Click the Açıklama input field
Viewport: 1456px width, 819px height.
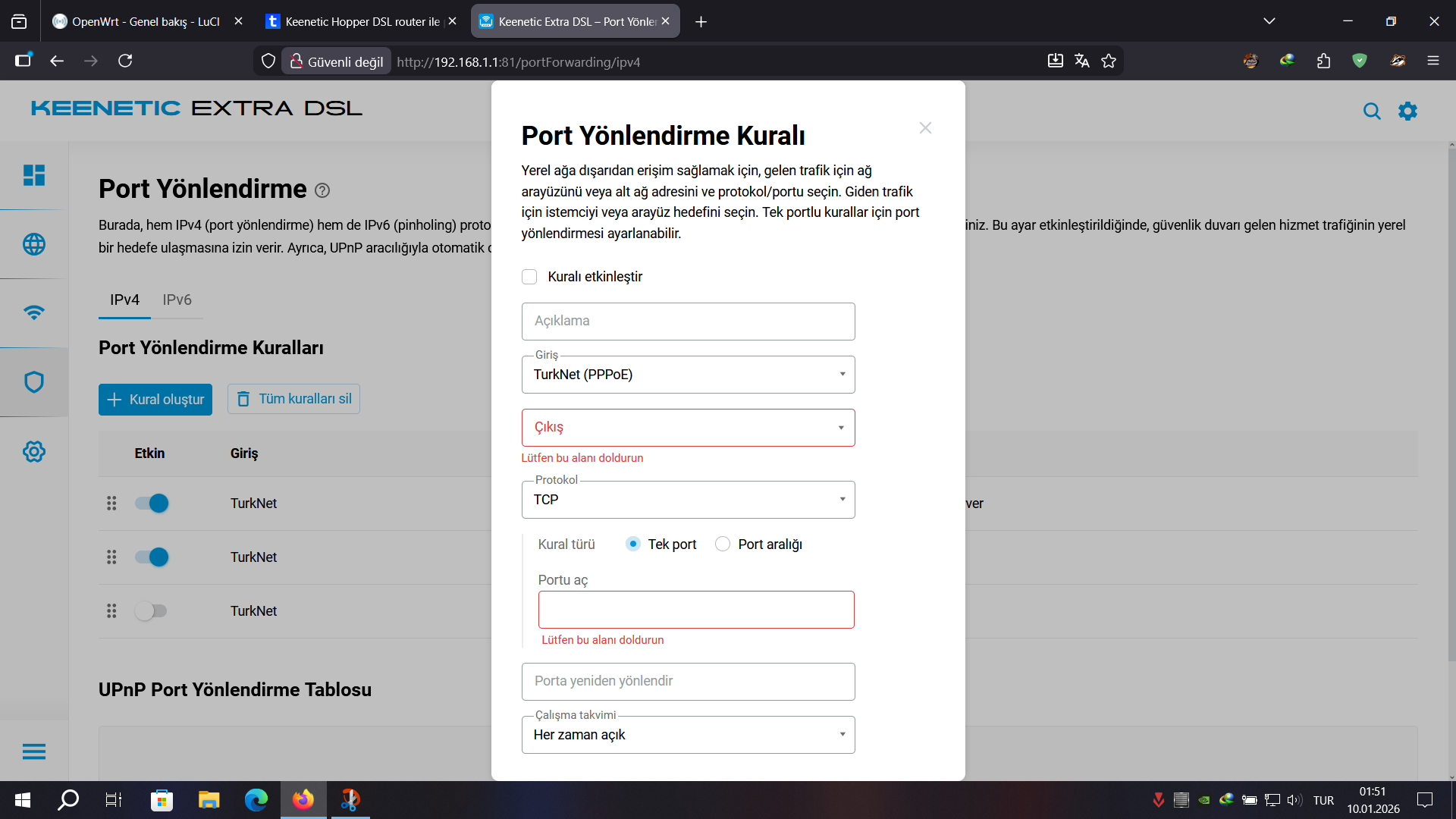[x=689, y=322]
